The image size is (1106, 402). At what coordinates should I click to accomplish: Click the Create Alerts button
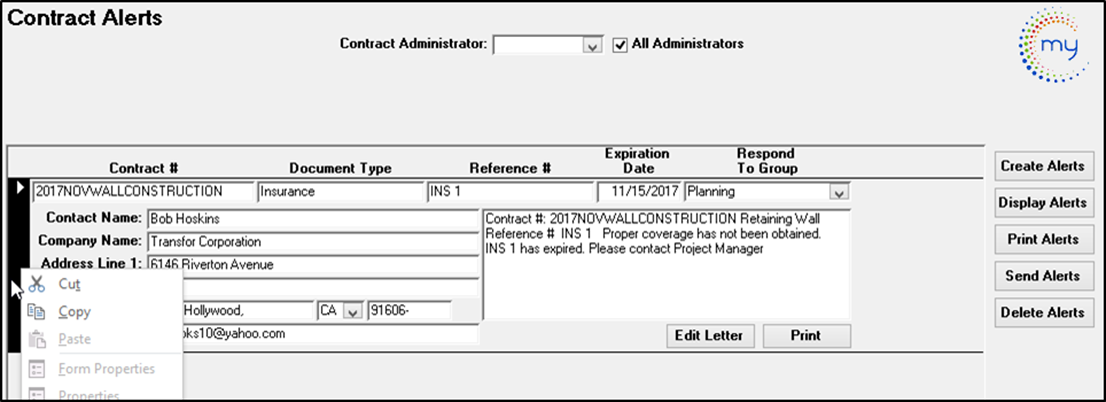1042,166
